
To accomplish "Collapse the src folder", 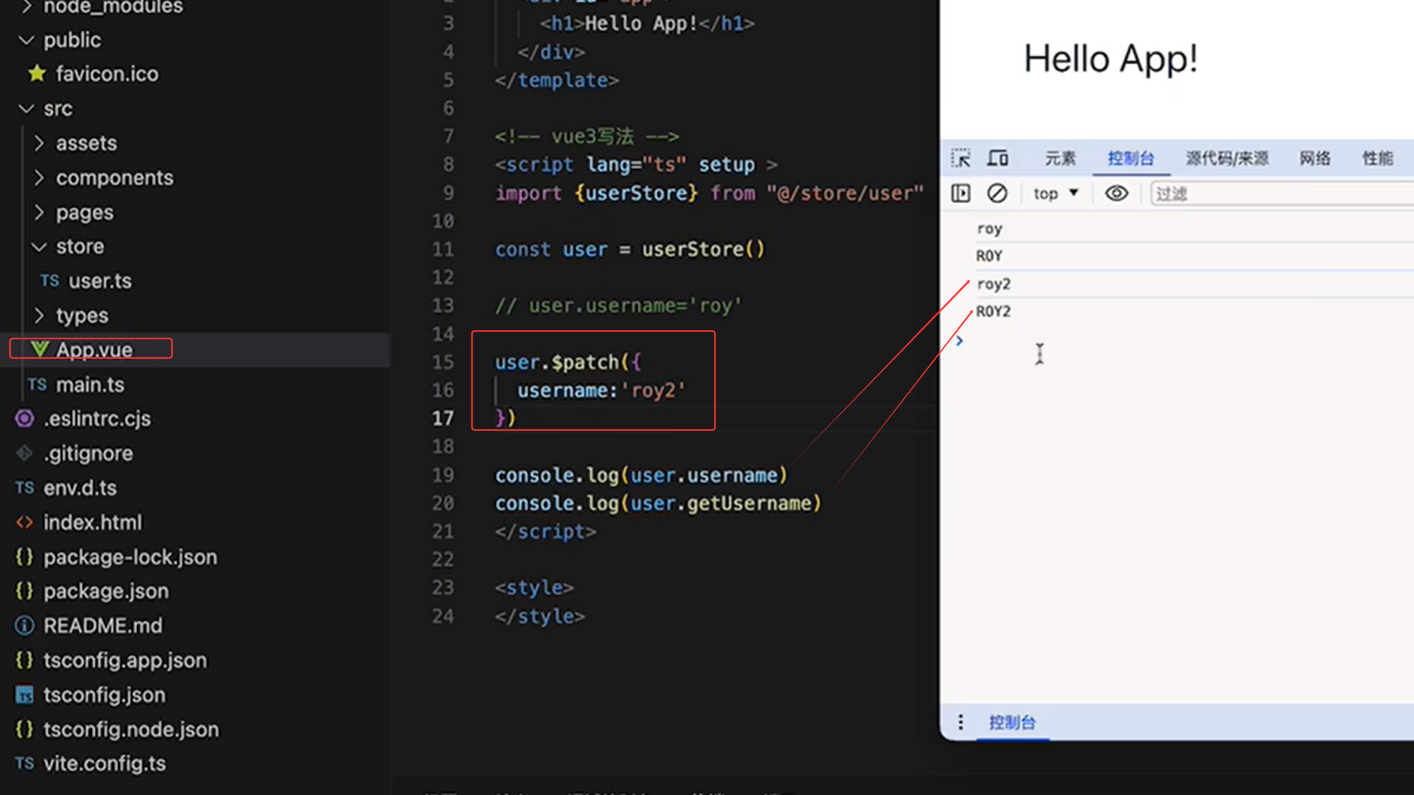I will 26,108.
